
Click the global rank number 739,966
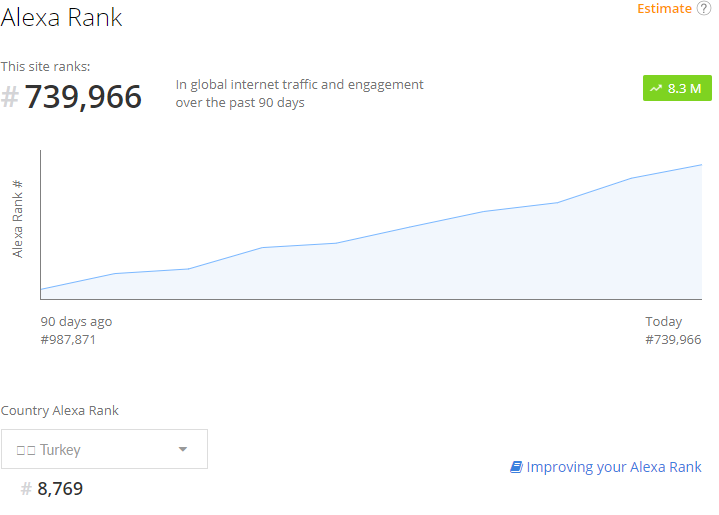coord(84,98)
